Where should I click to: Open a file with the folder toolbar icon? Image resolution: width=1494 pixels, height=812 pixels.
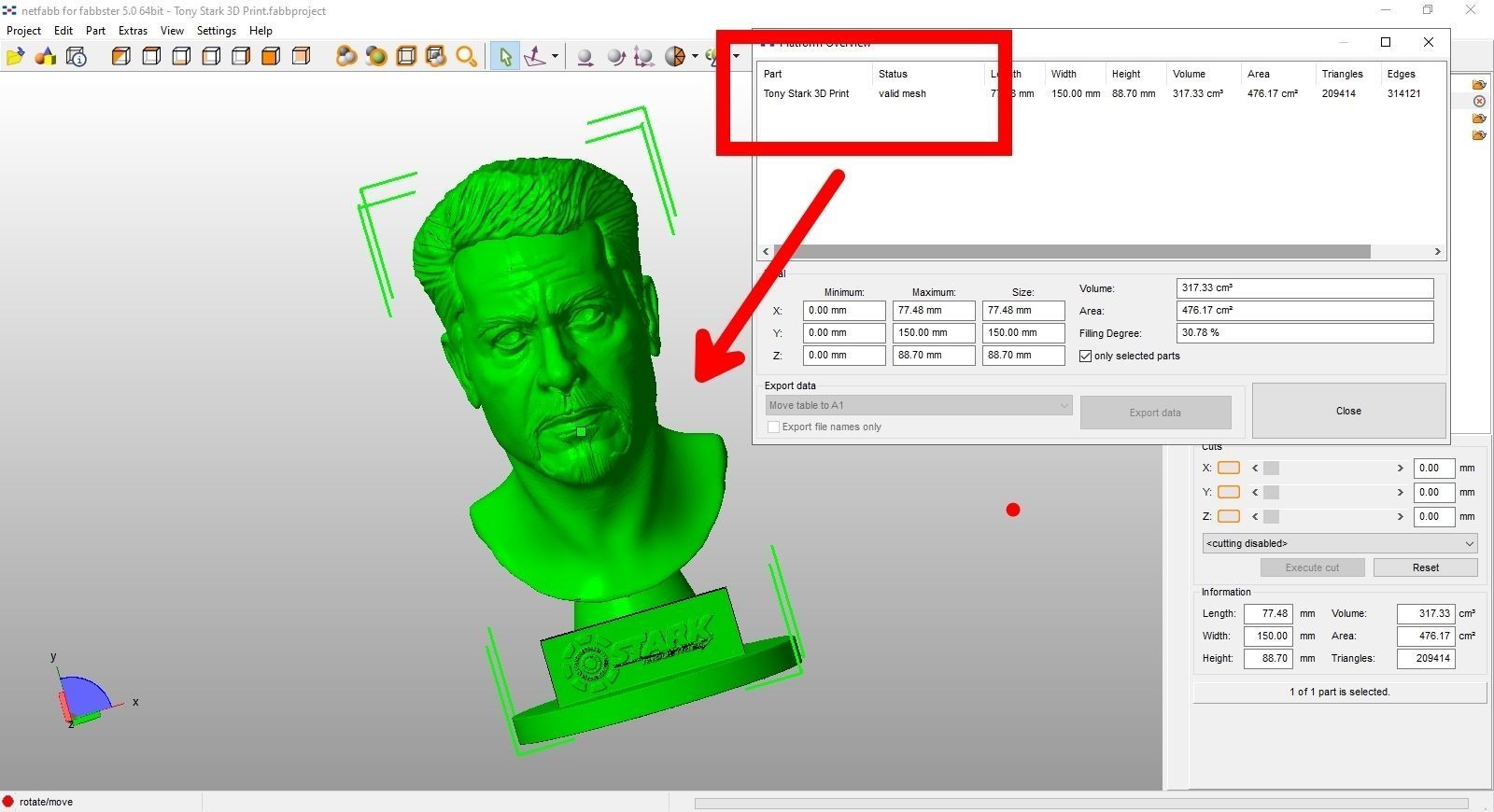tap(15, 57)
